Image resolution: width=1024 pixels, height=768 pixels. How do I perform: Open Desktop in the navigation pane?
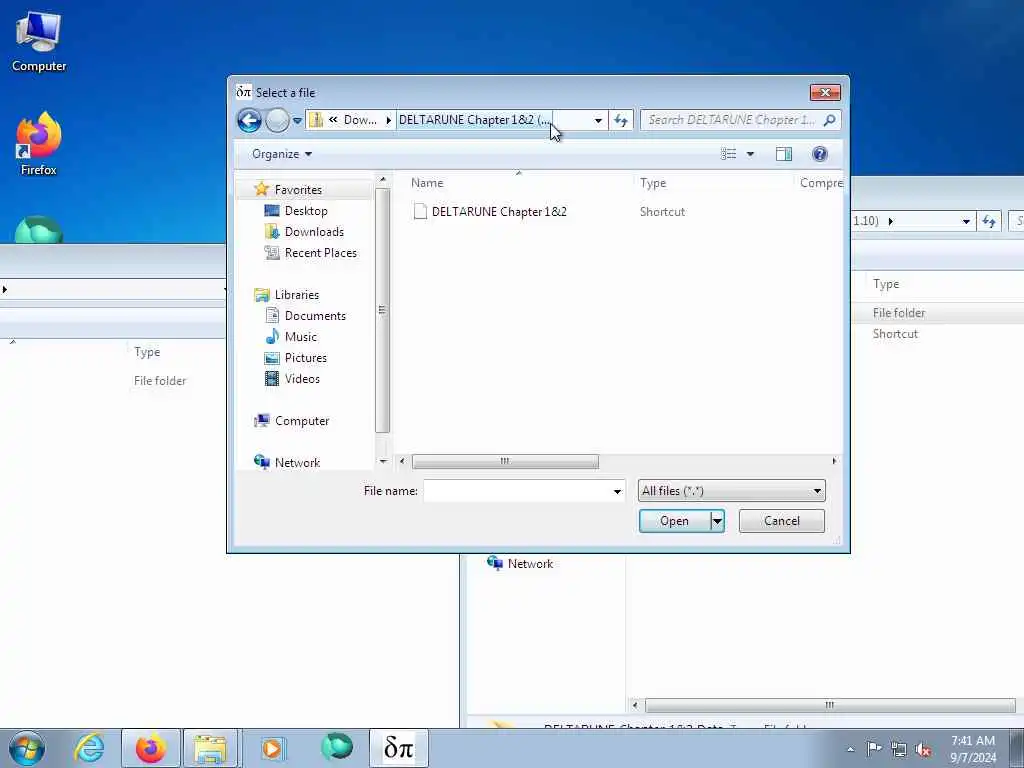coord(306,211)
